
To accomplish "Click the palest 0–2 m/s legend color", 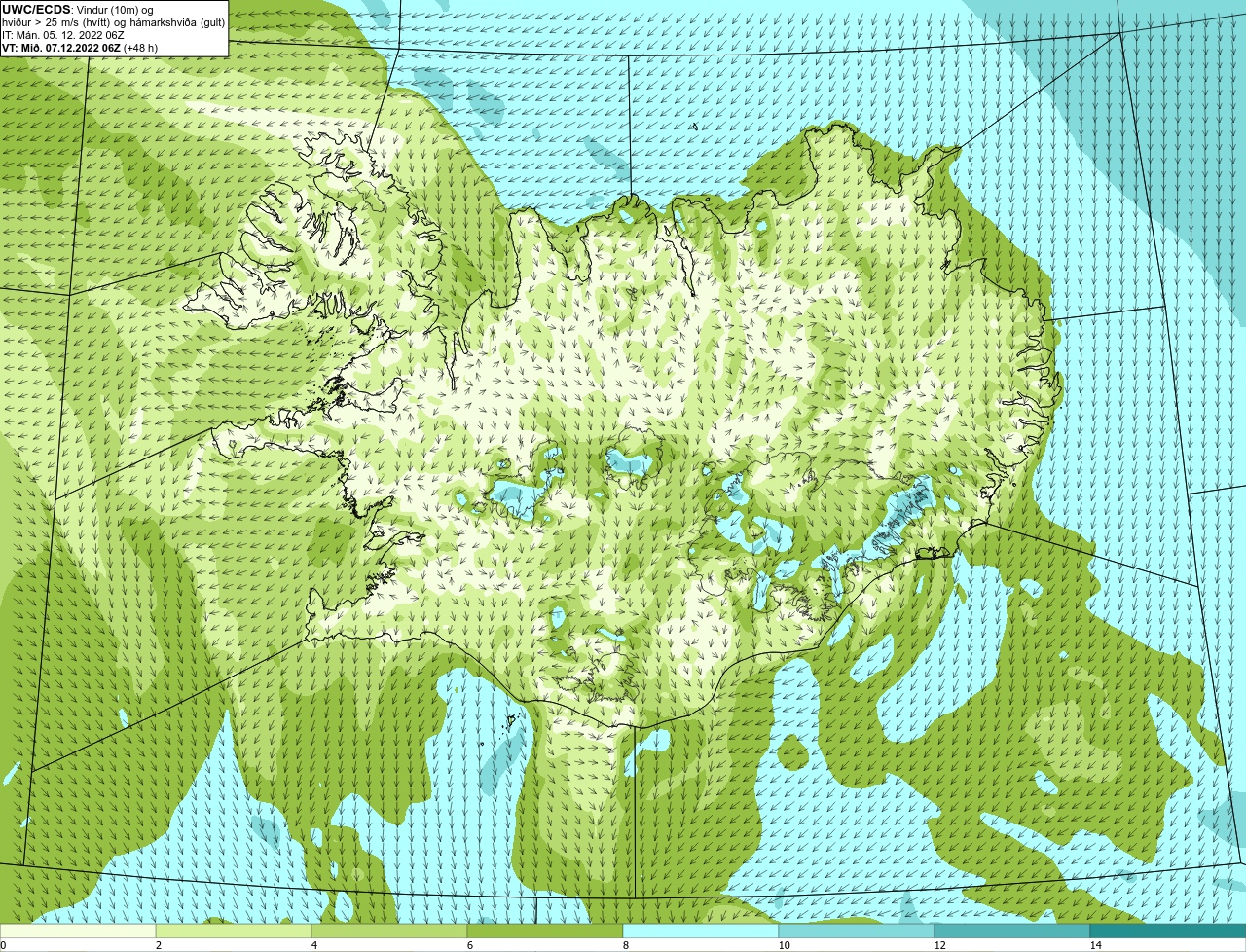I will pos(78,931).
